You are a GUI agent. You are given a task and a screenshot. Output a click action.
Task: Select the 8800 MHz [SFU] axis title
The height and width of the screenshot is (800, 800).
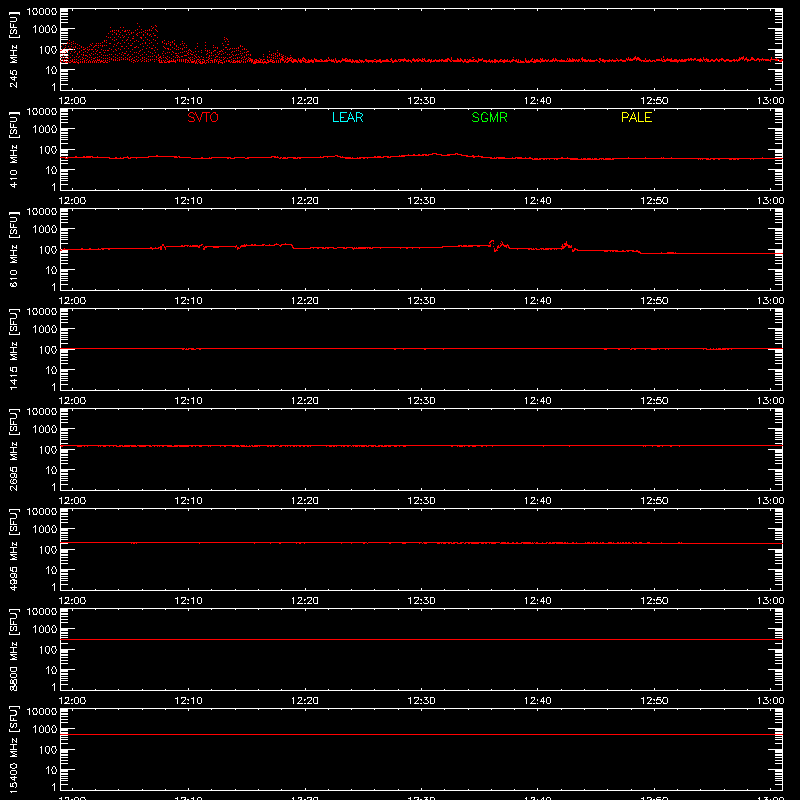pos(13,649)
